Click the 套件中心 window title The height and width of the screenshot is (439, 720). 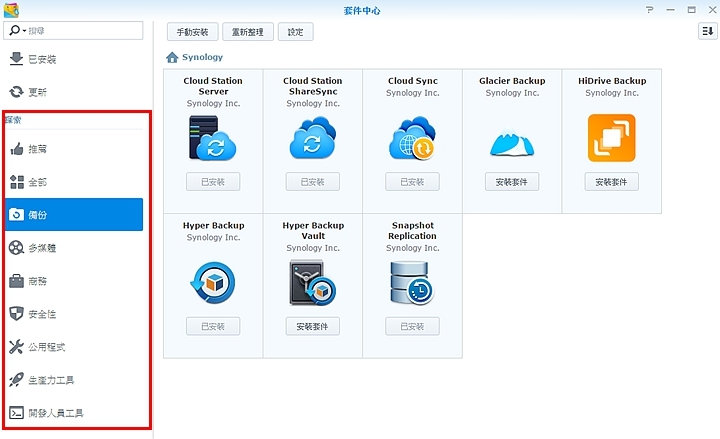pyautogui.click(x=362, y=10)
